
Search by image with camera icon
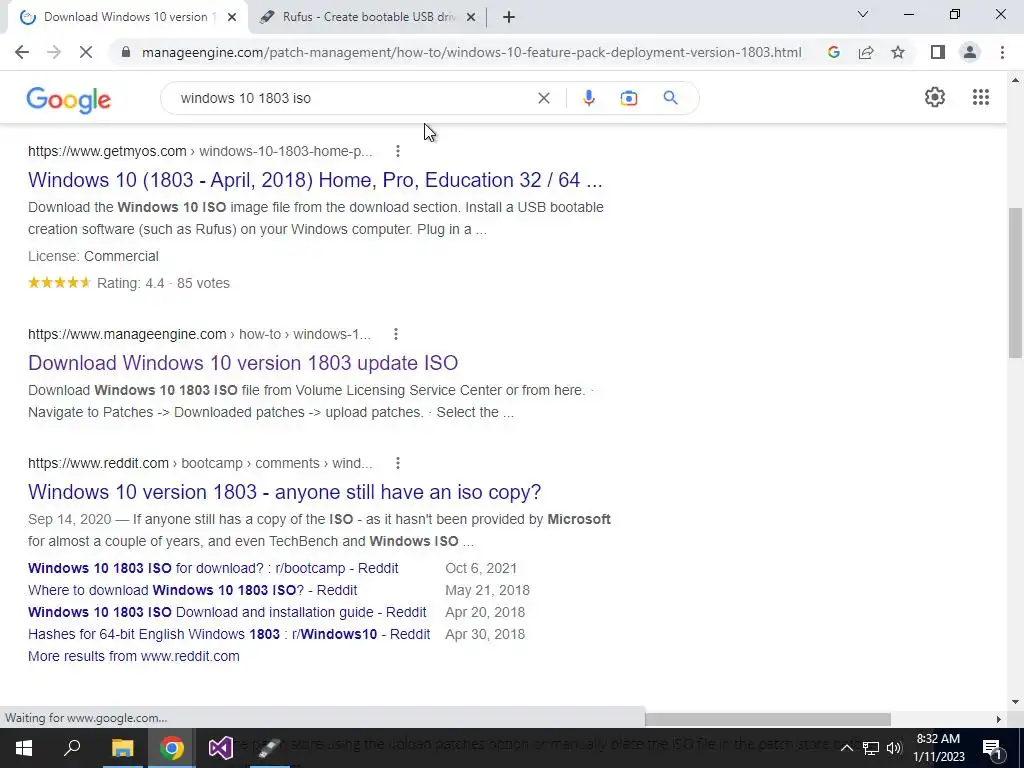[x=628, y=98]
